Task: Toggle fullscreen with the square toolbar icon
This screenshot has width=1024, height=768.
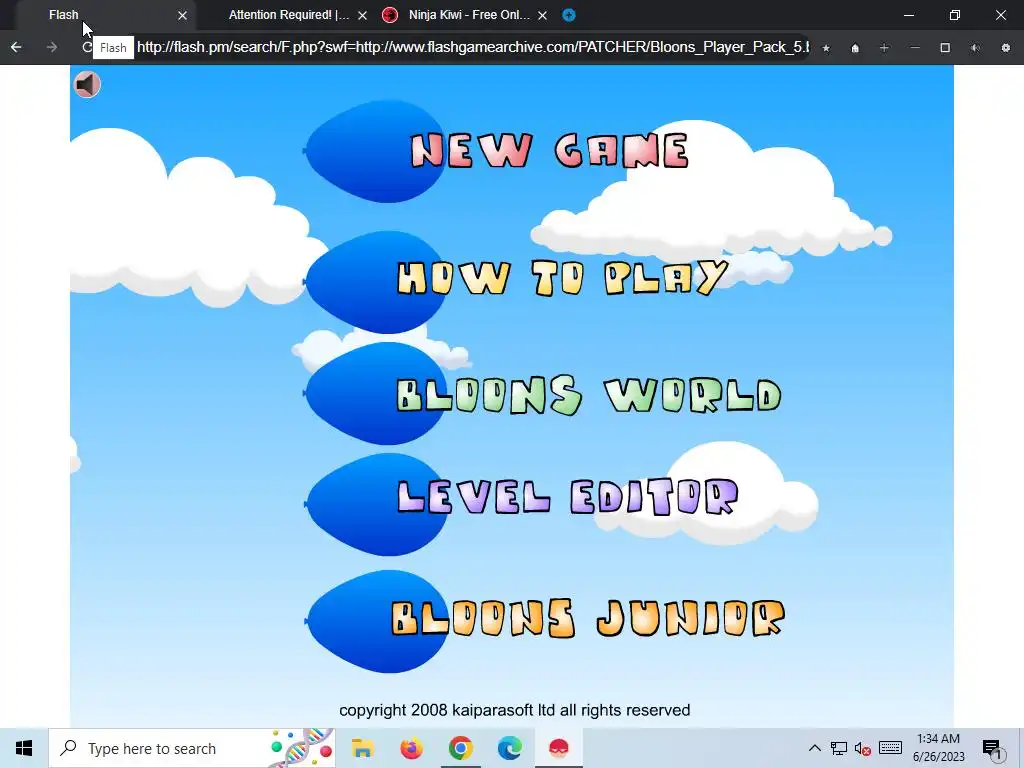Action: click(x=945, y=48)
